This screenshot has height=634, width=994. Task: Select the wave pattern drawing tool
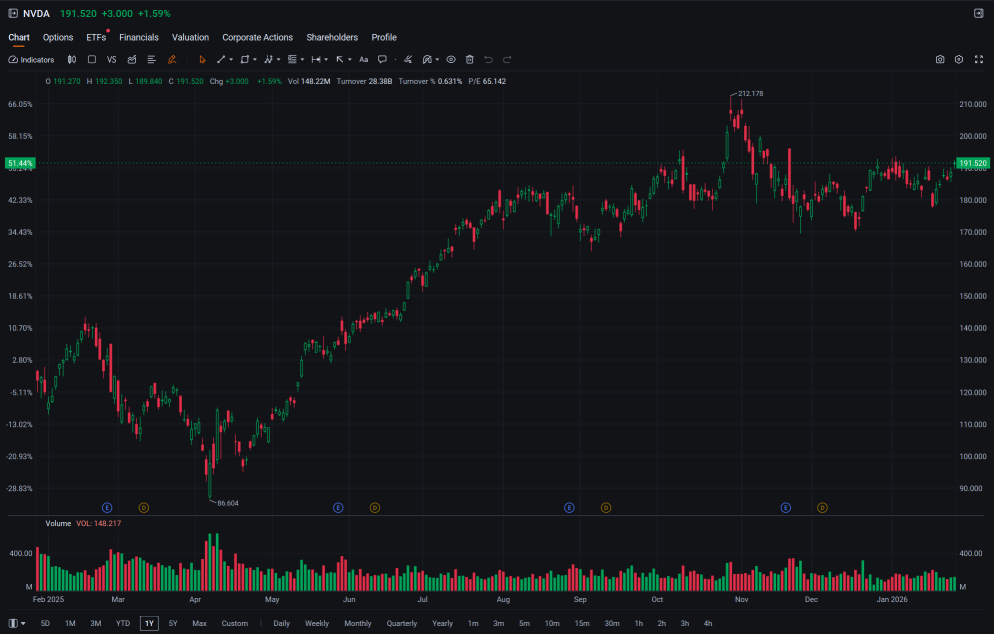[x=268, y=60]
